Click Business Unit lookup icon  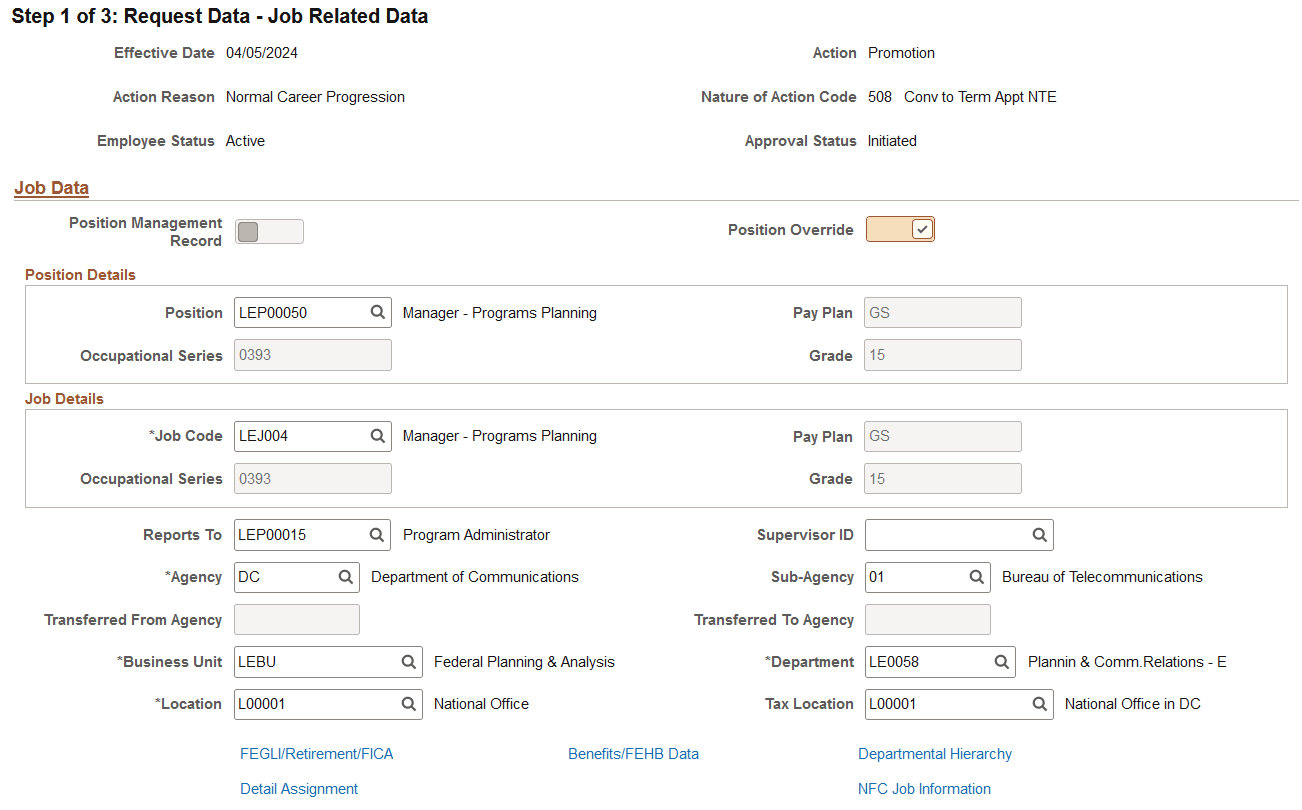pyautogui.click(x=409, y=662)
